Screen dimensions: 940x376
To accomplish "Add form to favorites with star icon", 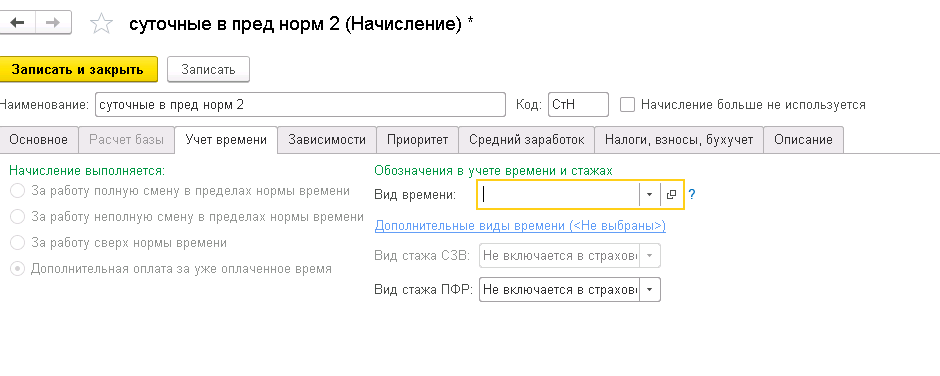I will tap(101, 24).
